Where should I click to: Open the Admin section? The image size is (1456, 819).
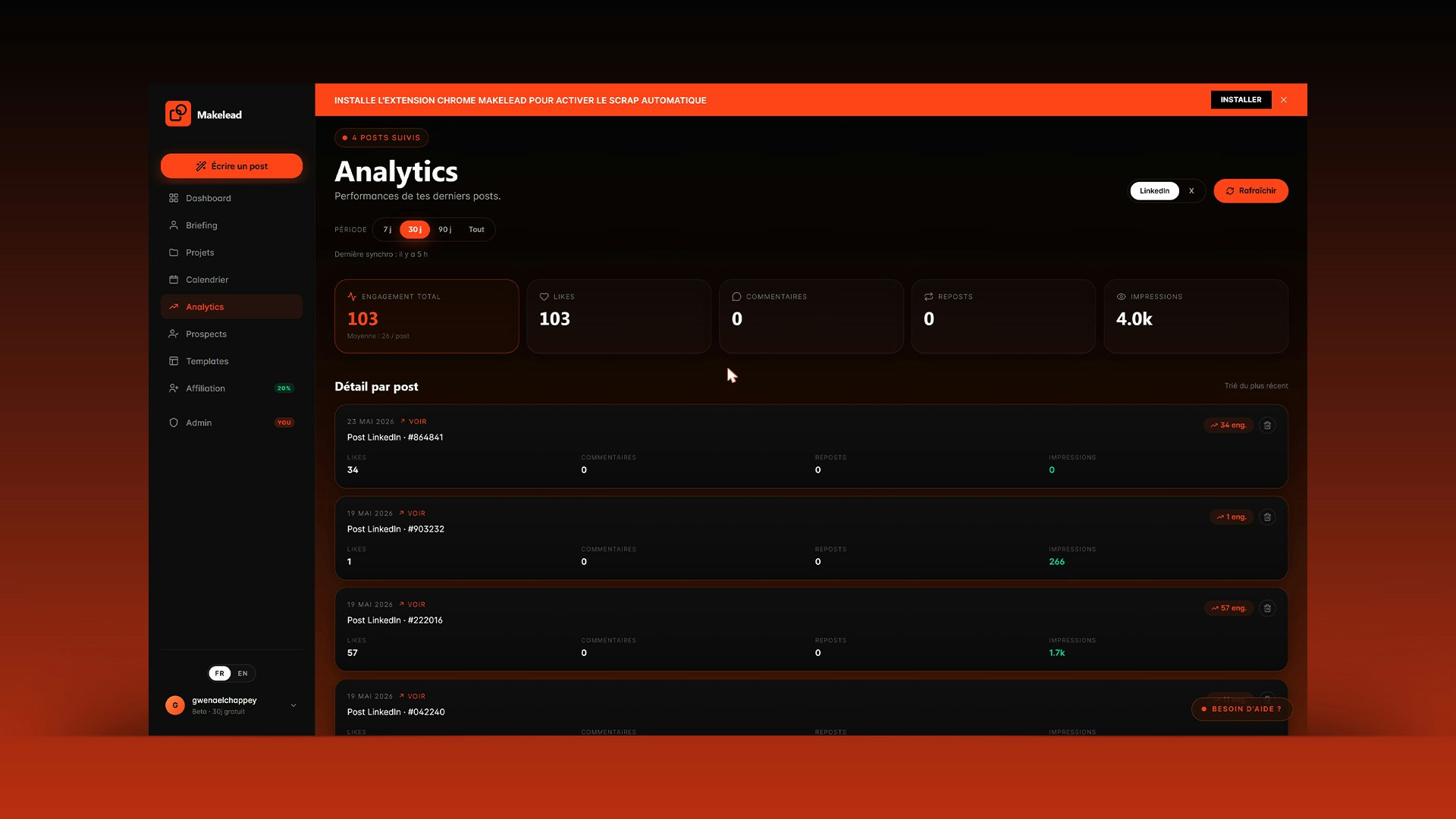(231, 423)
